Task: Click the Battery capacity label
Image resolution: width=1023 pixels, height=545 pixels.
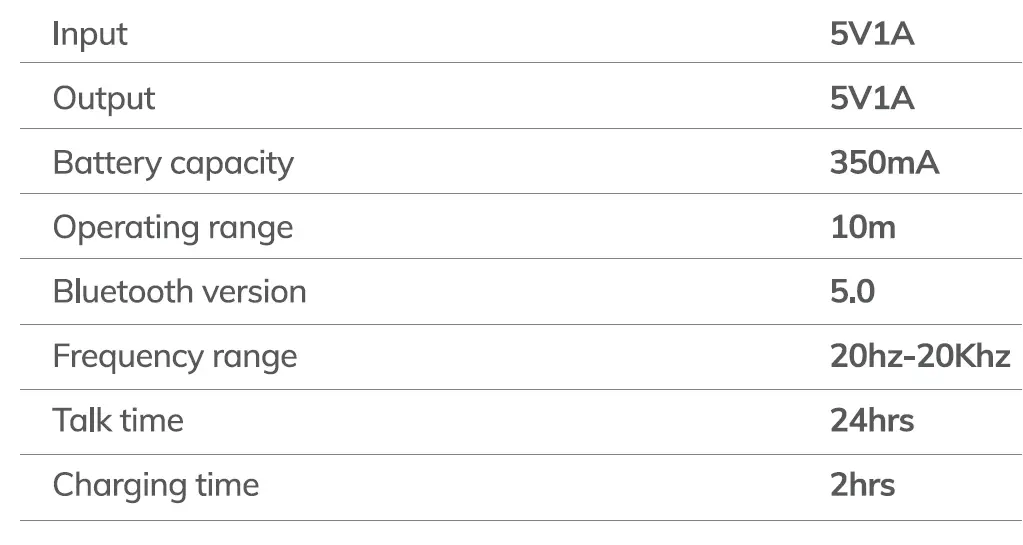Action: (173, 163)
